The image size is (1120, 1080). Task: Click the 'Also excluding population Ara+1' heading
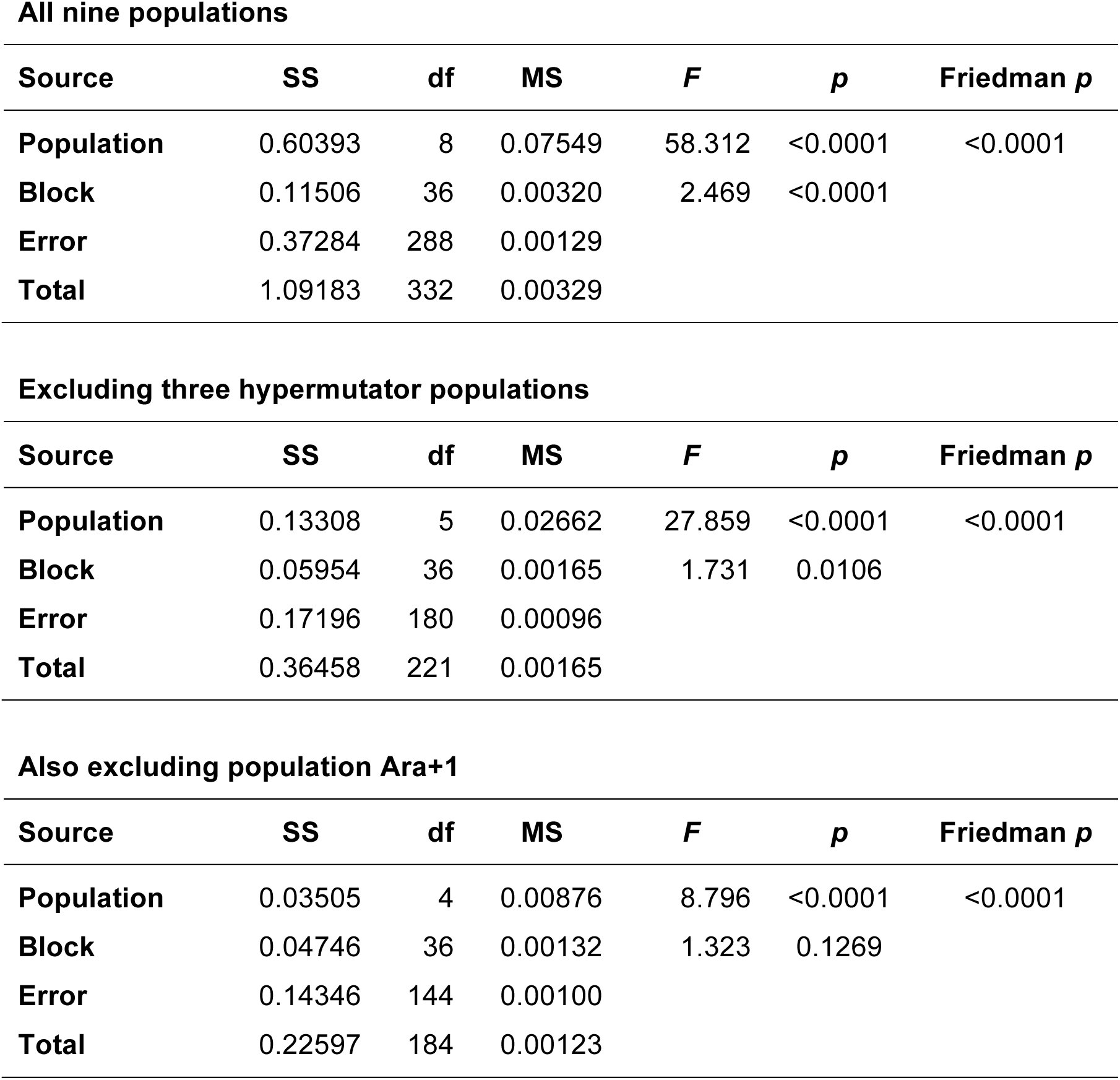(x=238, y=767)
